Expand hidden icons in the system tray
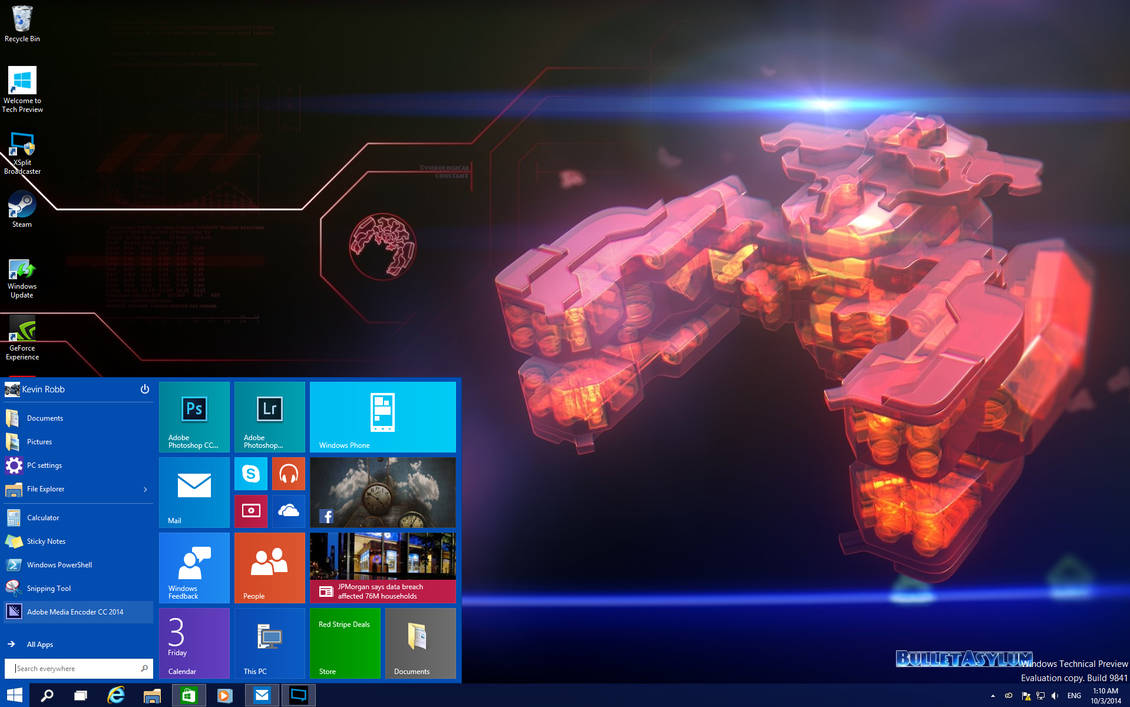The image size is (1130, 707). tap(992, 694)
